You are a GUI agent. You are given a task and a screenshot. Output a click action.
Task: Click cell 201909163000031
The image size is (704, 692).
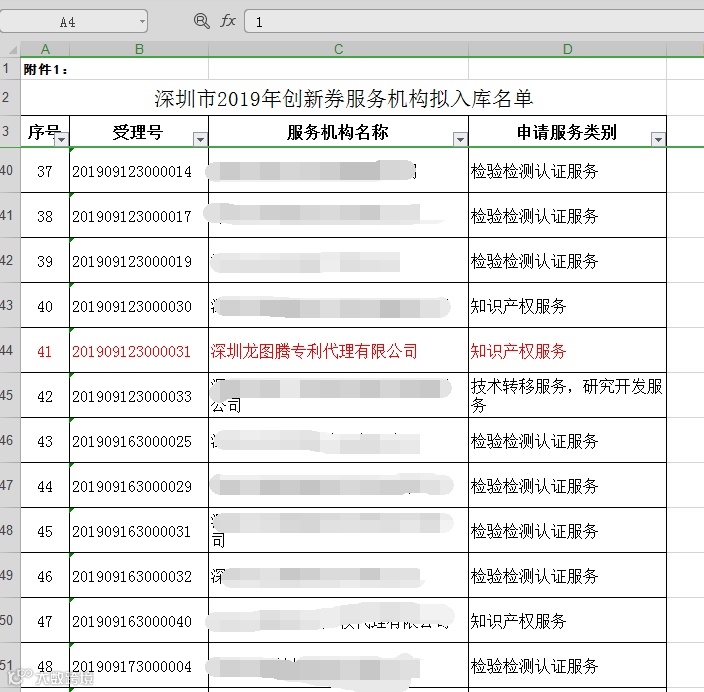pyautogui.click(x=139, y=531)
